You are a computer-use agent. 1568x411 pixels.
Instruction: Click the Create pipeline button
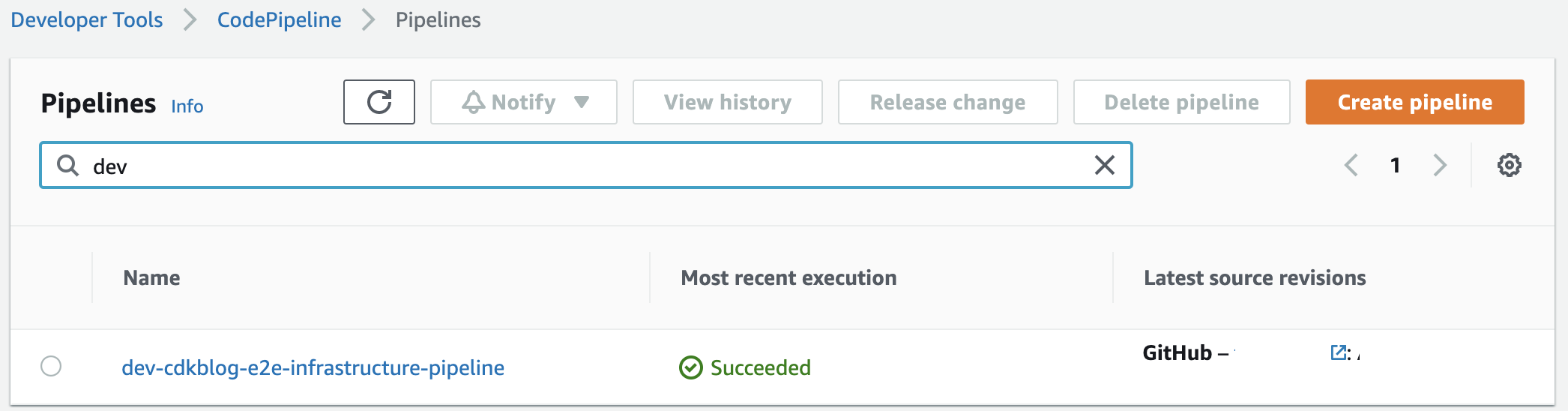pos(1415,102)
